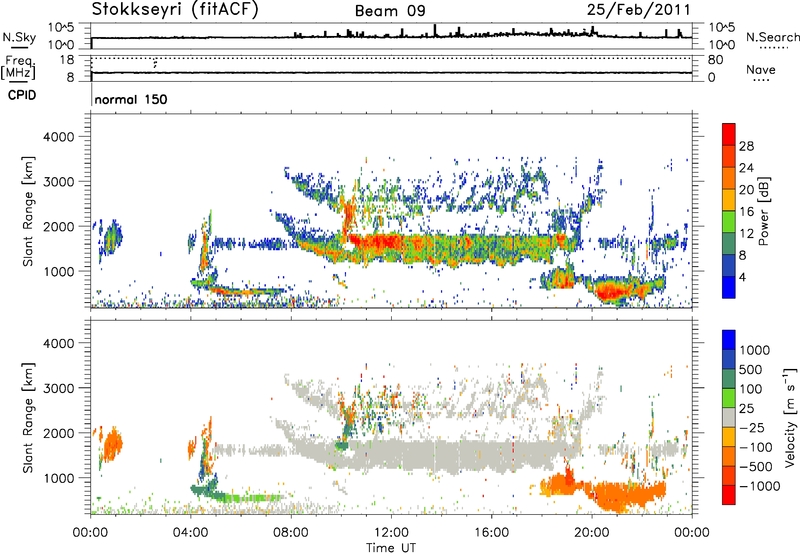800x554 pixels.
Task: Click the '1000' velocity colorbar tick
Action: [x=755, y=350]
